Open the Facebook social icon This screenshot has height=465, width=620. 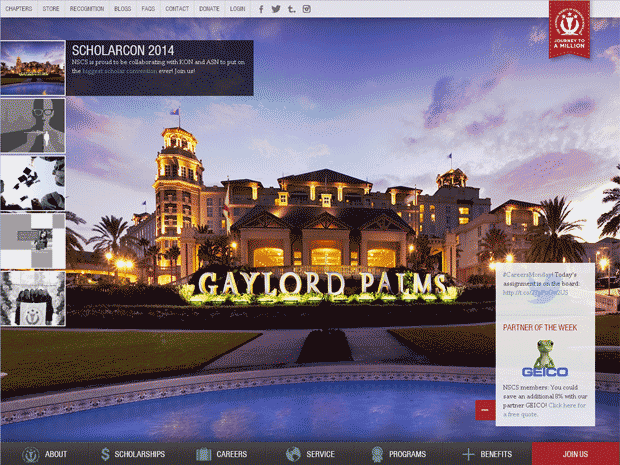(x=261, y=9)
